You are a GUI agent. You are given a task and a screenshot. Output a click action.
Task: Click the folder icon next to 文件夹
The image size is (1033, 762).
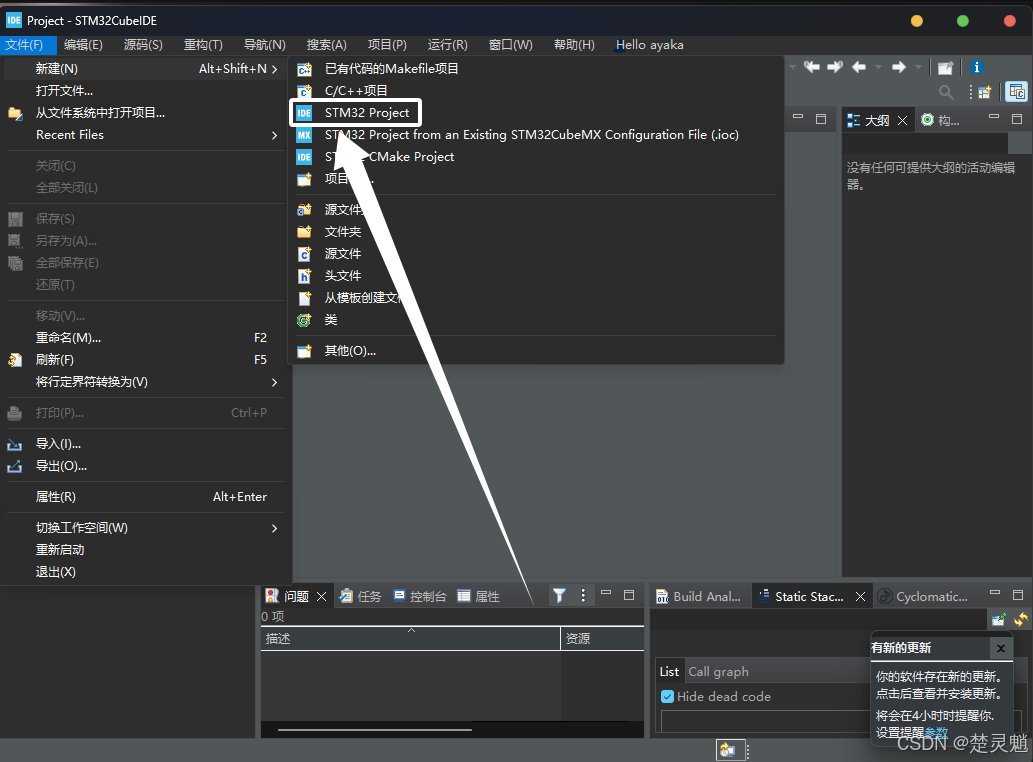[x=304, y=232]
